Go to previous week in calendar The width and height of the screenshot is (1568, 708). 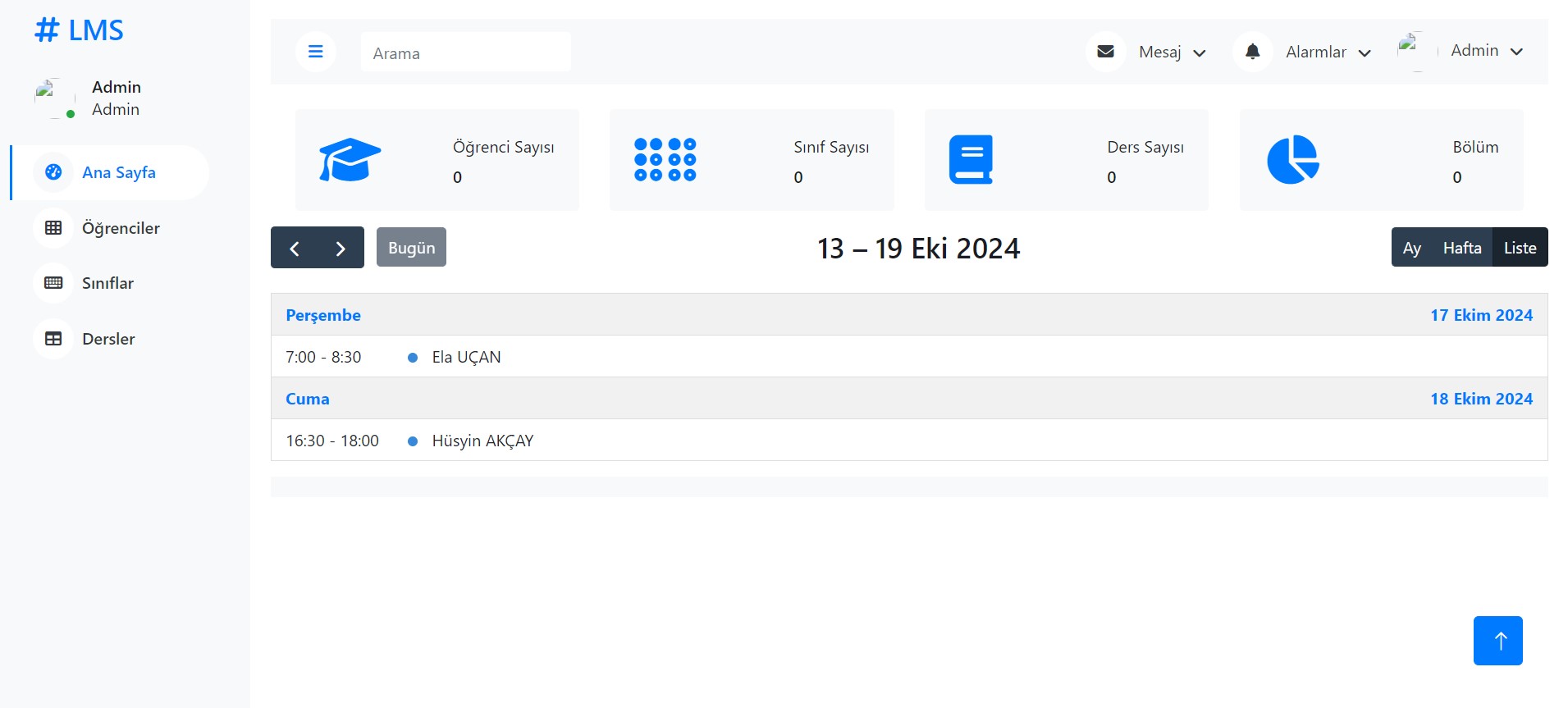pos(295,248)
